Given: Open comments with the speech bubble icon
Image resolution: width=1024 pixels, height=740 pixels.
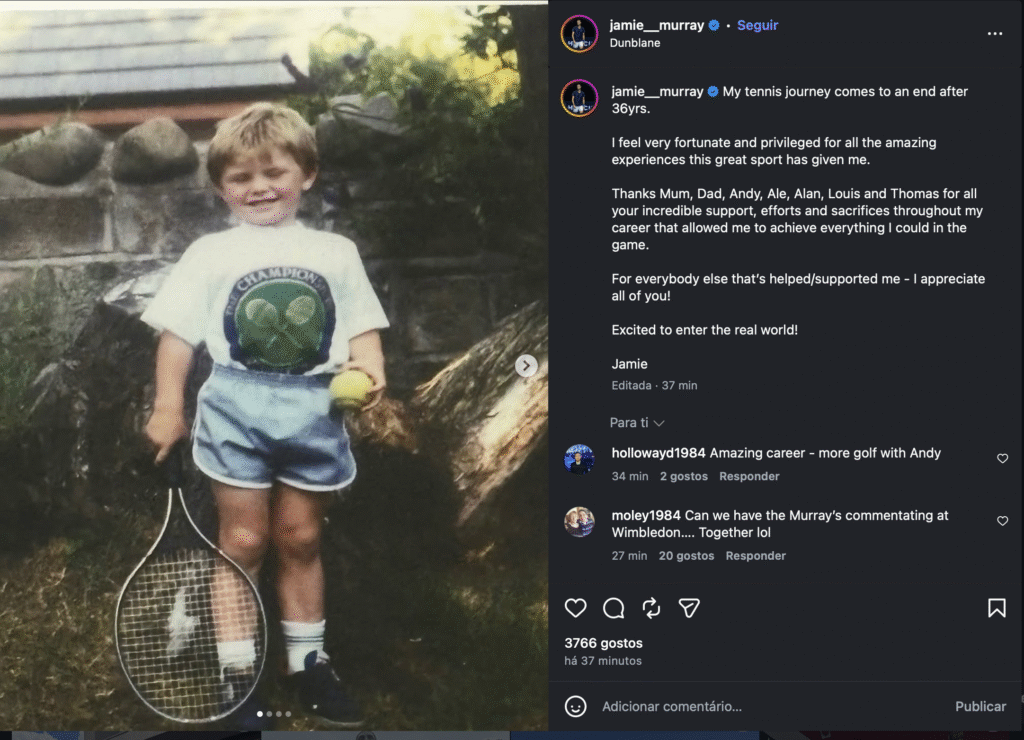Looking at the screenshot, I should [x=613, y=608].
